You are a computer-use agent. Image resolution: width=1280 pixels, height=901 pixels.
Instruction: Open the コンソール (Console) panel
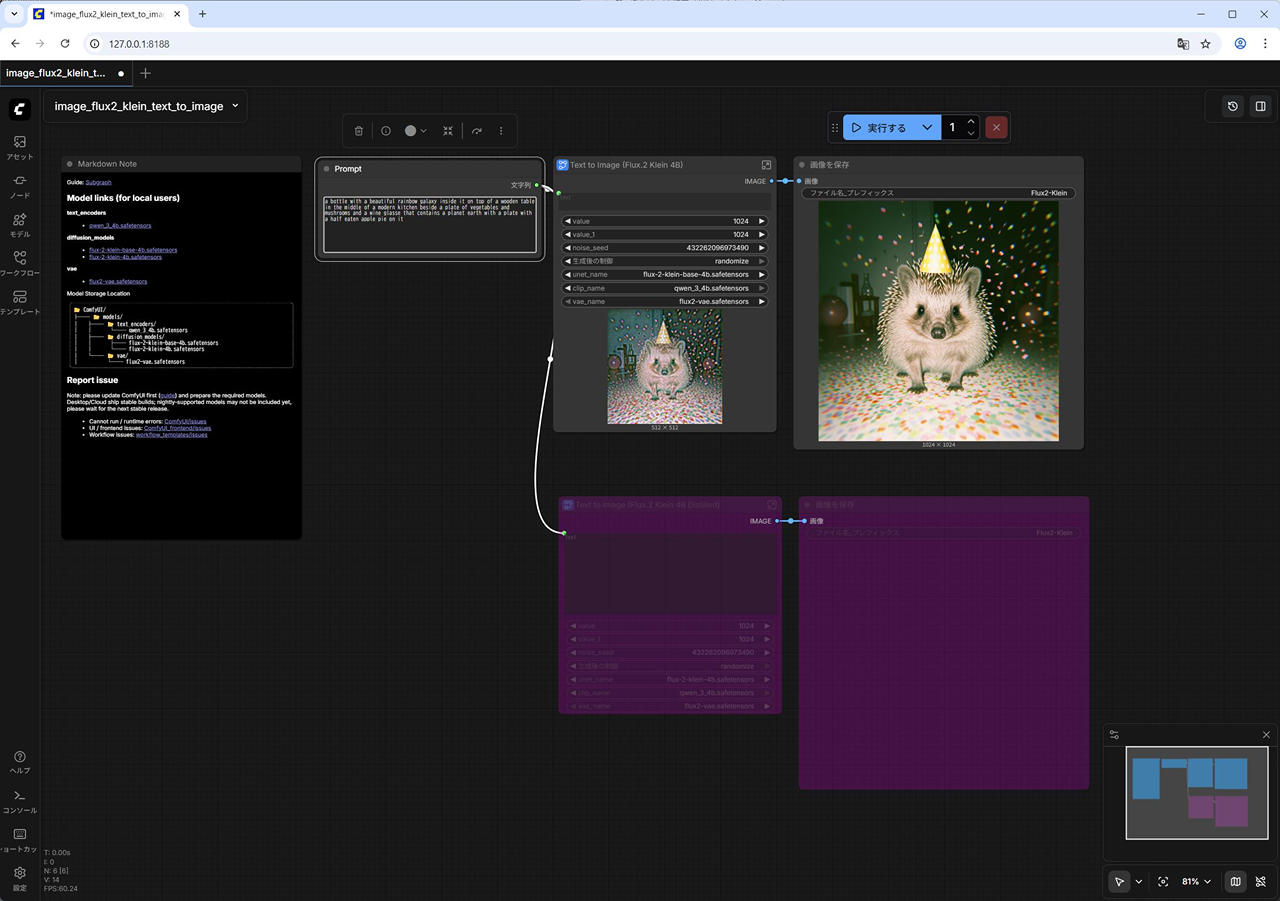click(20, 801)
